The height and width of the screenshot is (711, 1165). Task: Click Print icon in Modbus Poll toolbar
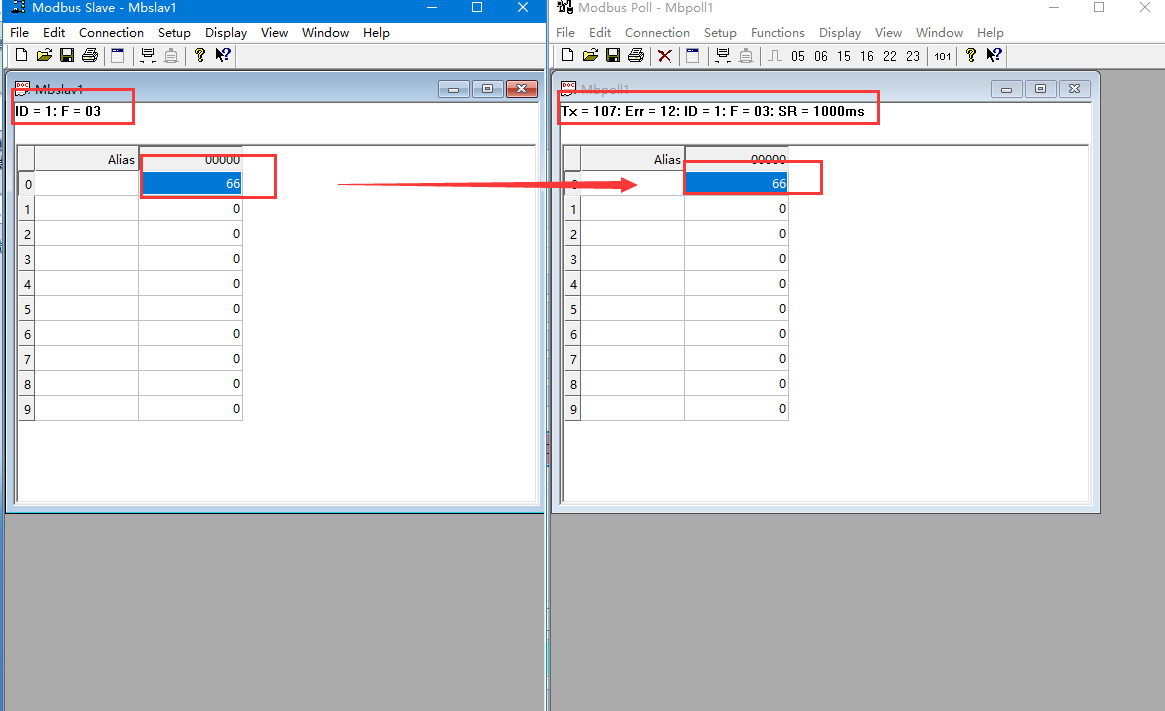point(635,55)
